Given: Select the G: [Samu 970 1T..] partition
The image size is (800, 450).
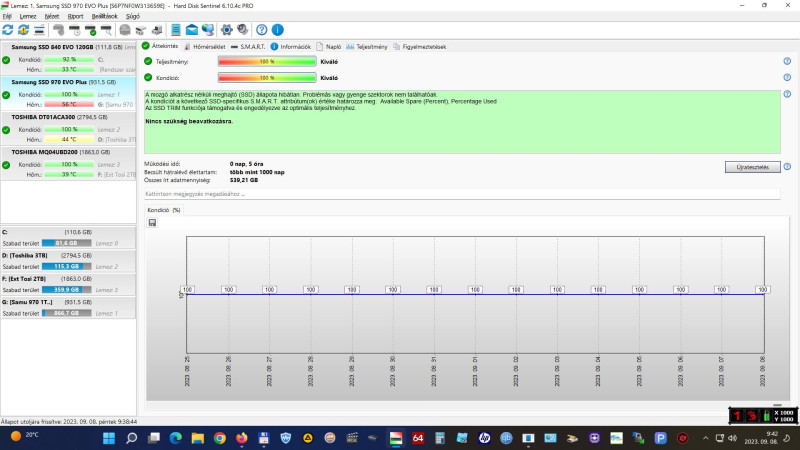Looking at the screenshot, I should 68,308.
